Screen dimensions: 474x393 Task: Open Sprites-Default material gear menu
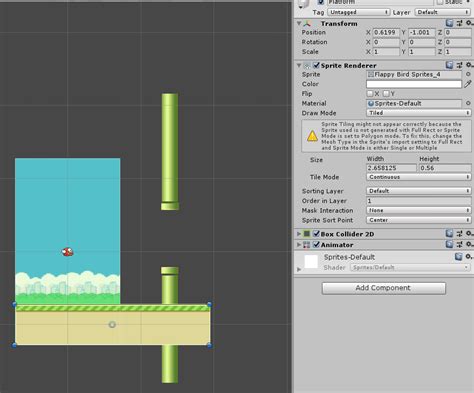tap(469, 256)
